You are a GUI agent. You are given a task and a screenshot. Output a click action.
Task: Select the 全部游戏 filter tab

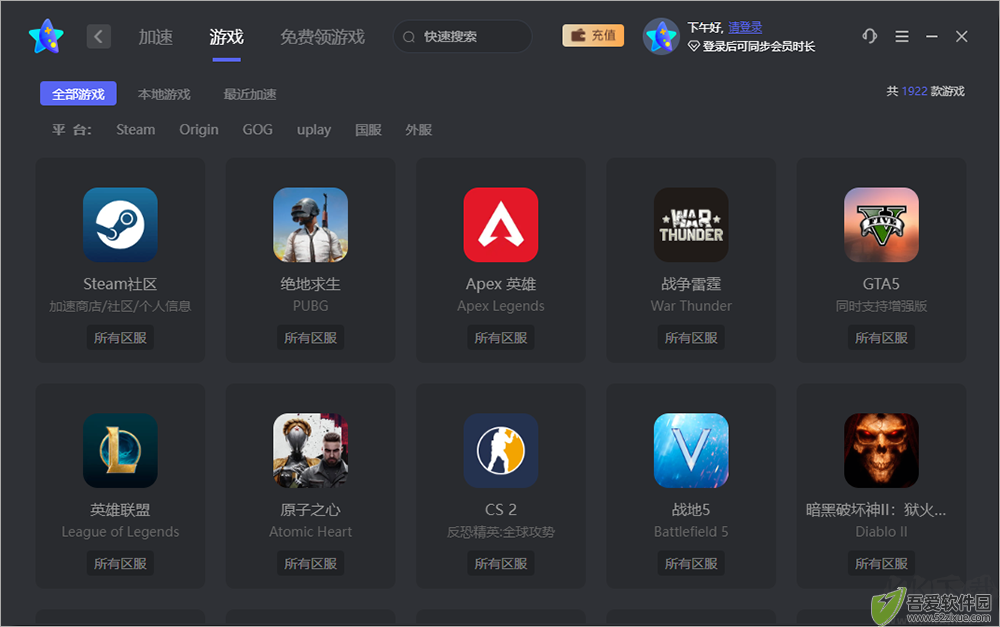click(x=78, y=94)
